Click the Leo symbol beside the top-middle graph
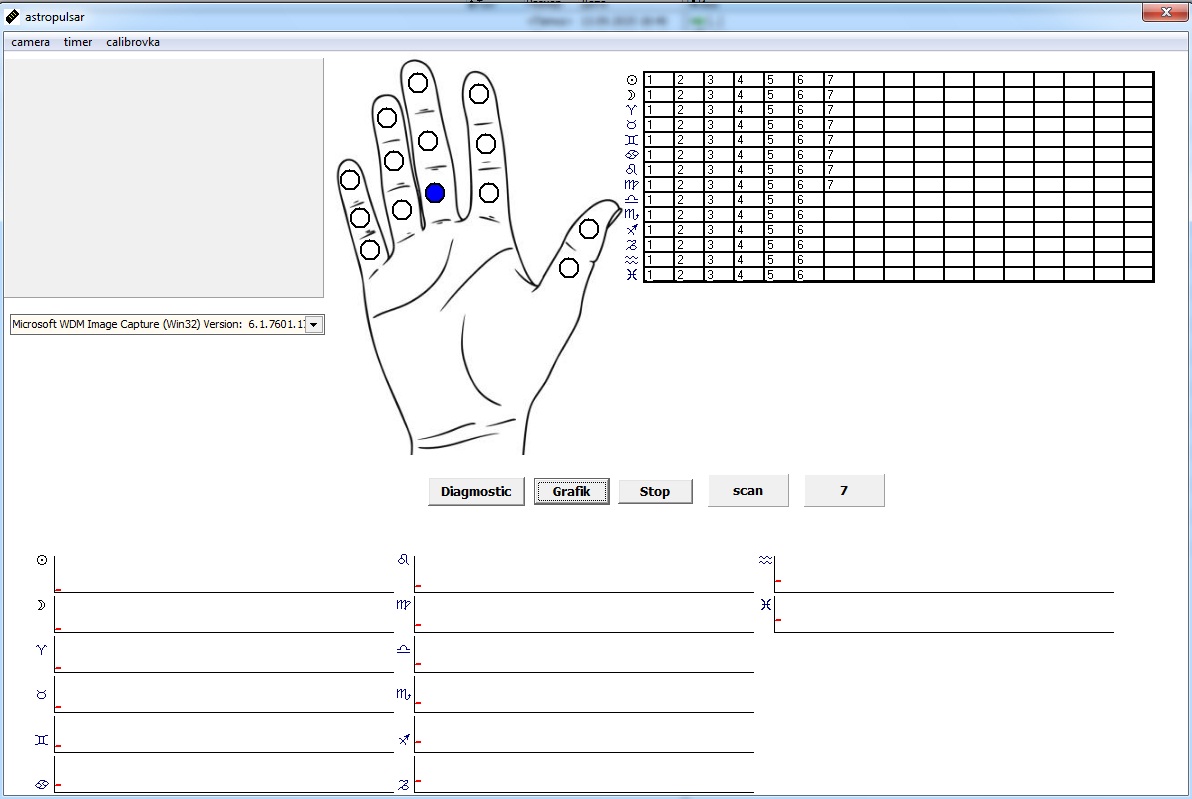The image size is (1192, 799). pos(403,560)
